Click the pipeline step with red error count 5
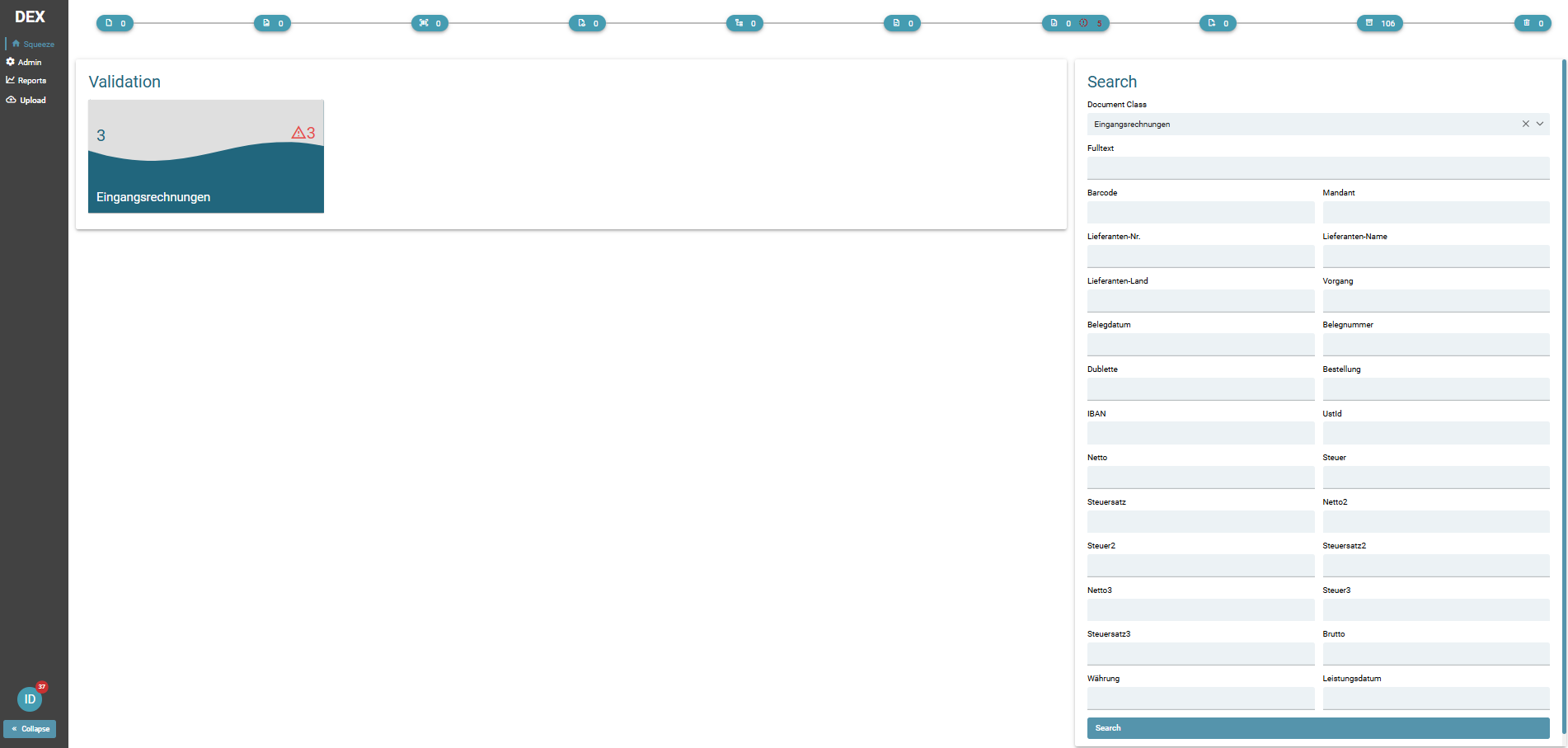1568x748 pixels. [1075, 23]
